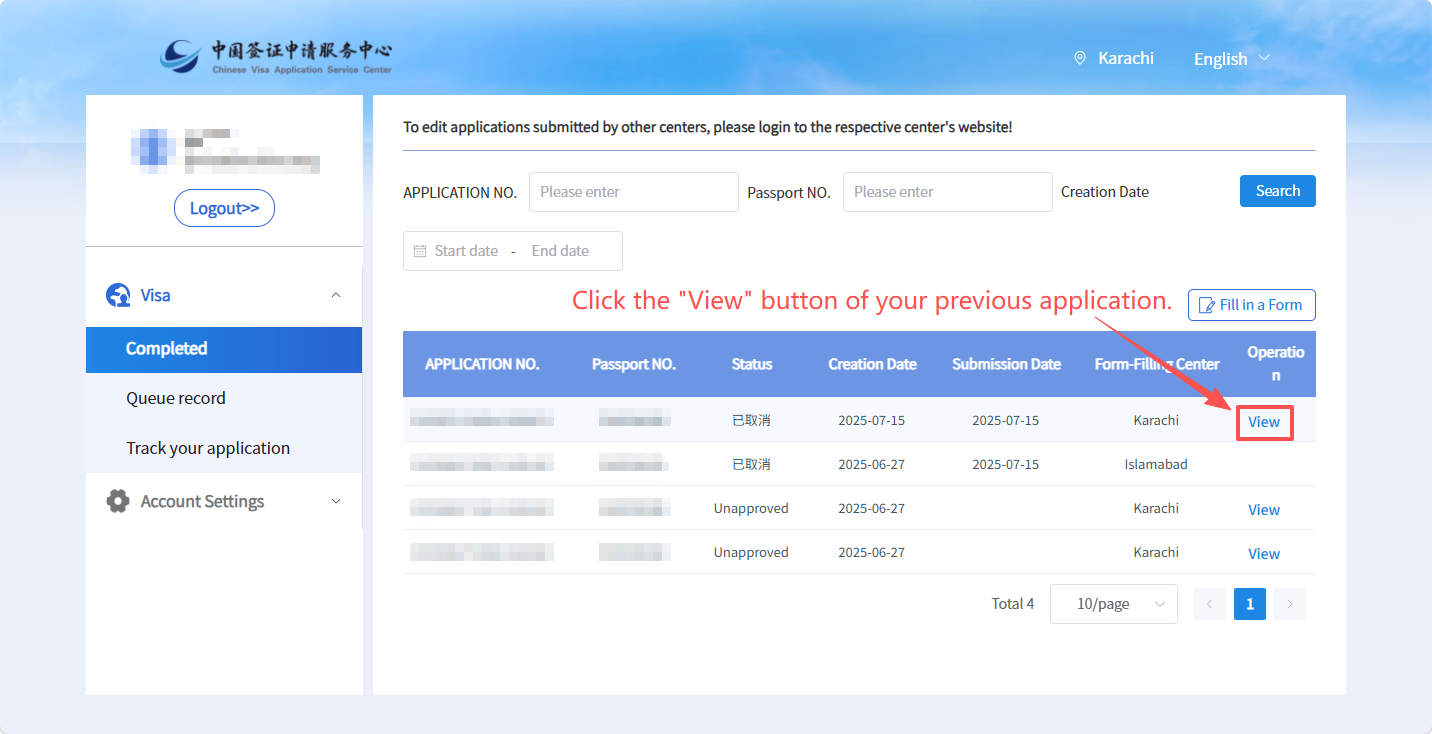Open the Queue record menu item
The image size is (1432, 734).
pyautogui.click(x=176, y=398)
